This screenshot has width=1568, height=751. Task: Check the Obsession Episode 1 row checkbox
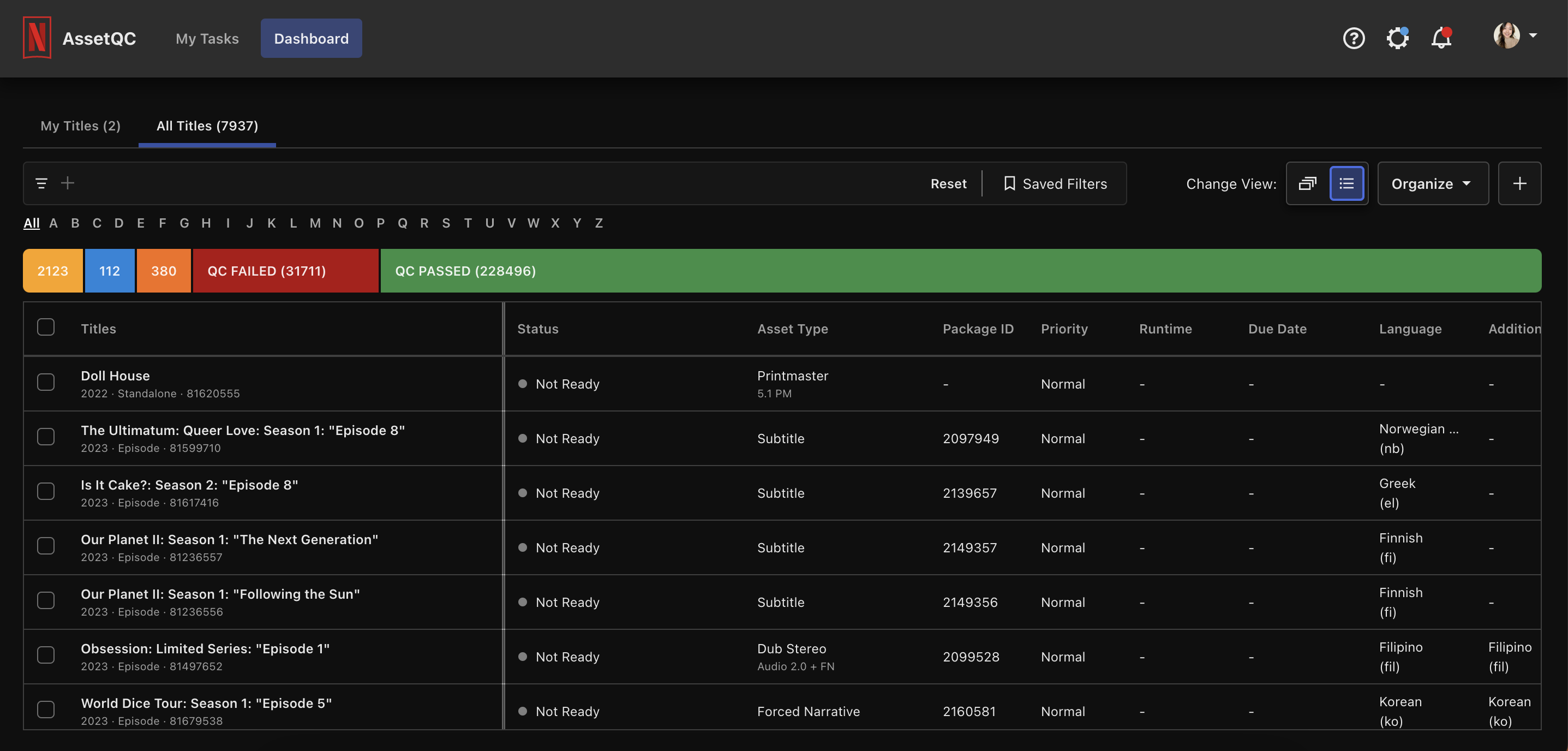(x=46, y=655)
